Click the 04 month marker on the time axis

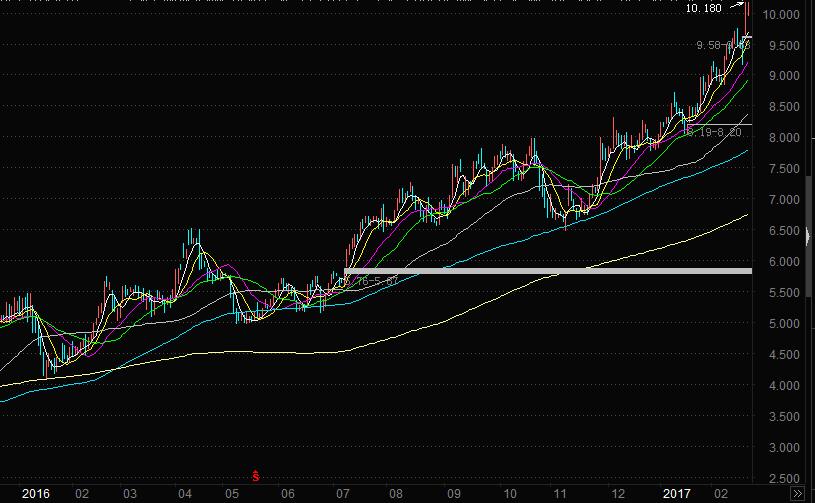pyautogui.click(x=184, y=494)
